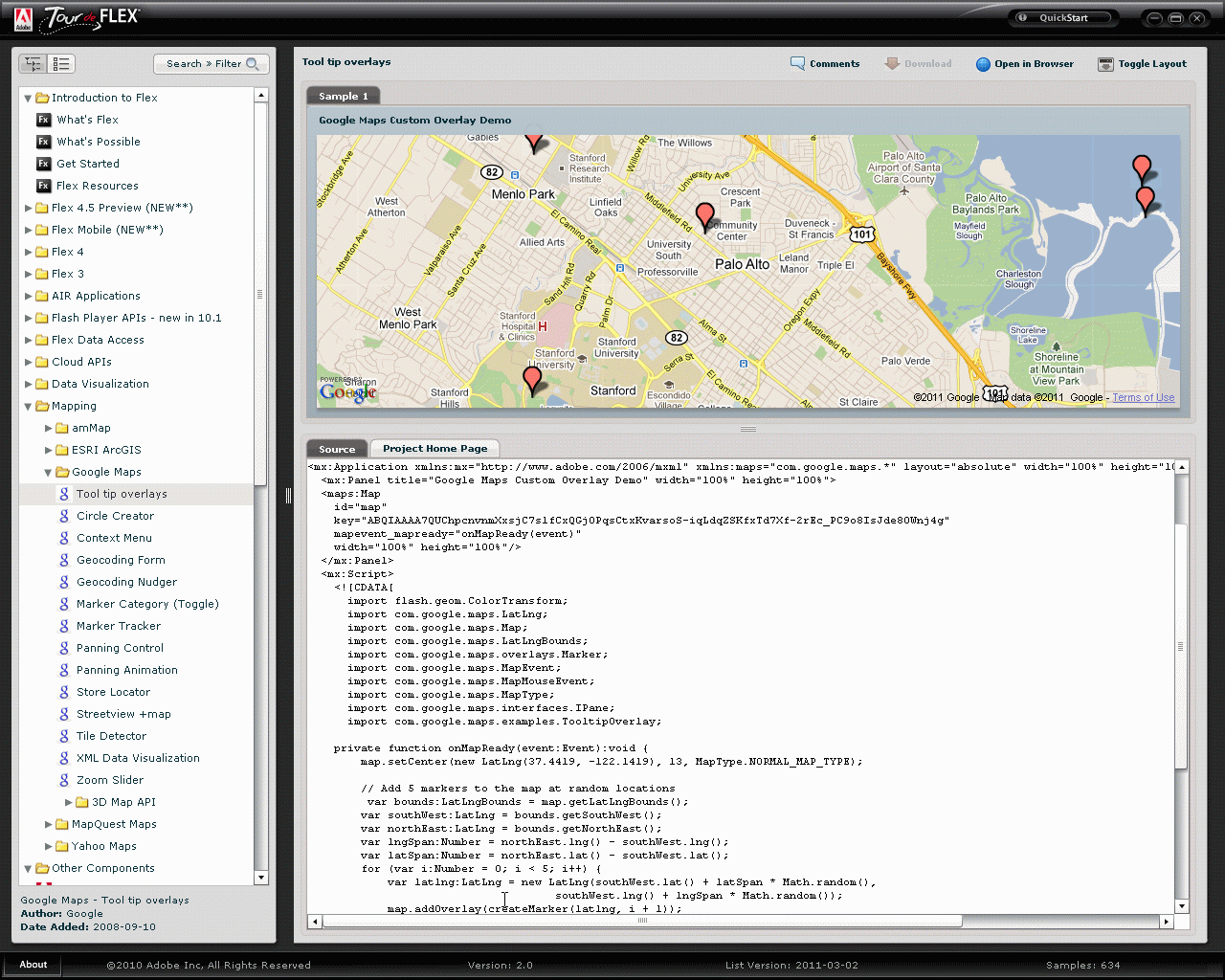Viewport: 1225px width, 980px height.
Task: Expand the Flex 4.5 Preview folder
Action: pos(29,208)
